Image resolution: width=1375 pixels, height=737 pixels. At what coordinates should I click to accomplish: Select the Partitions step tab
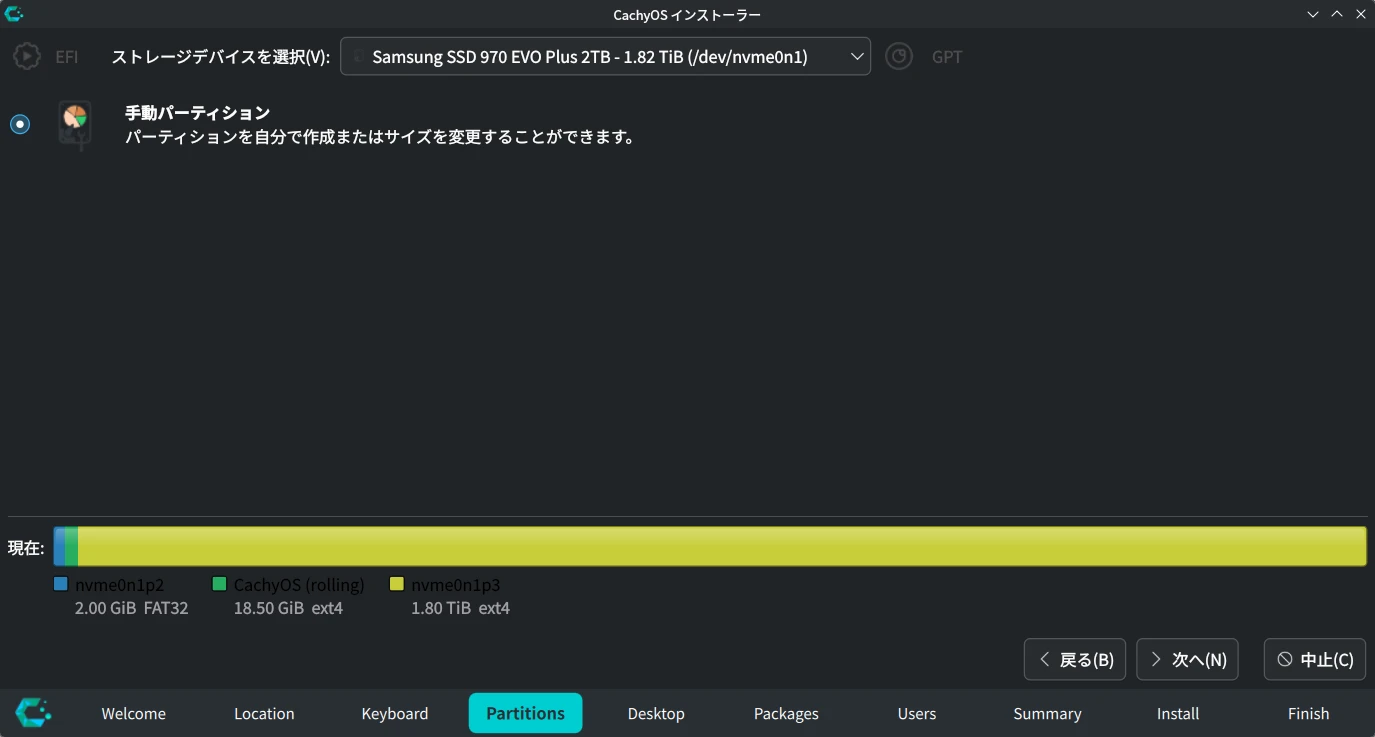click(525, 713)
